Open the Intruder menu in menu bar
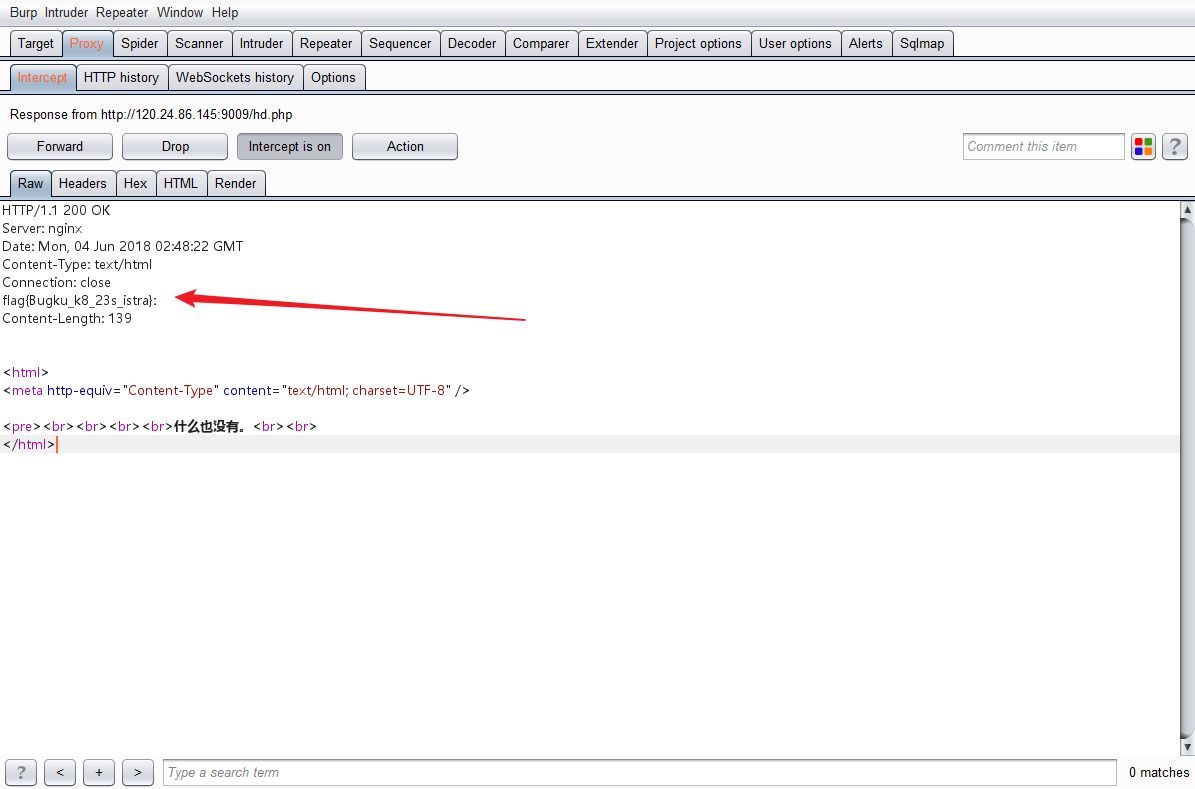The height and width of the screenshot is (789, 1195). pos(66,12)
